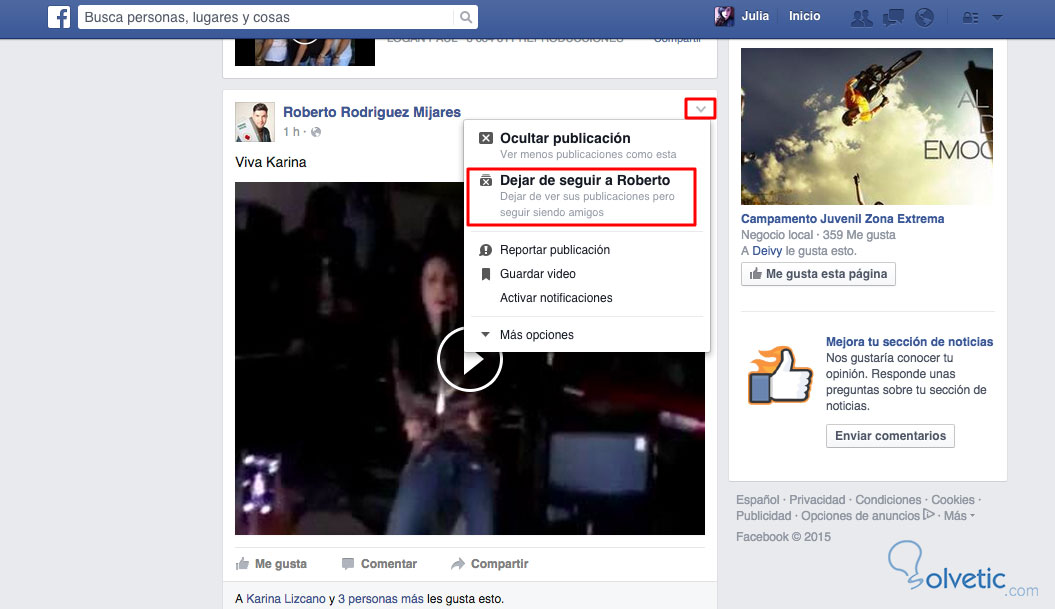Open the highlighted post options chevron

[700, 109]
